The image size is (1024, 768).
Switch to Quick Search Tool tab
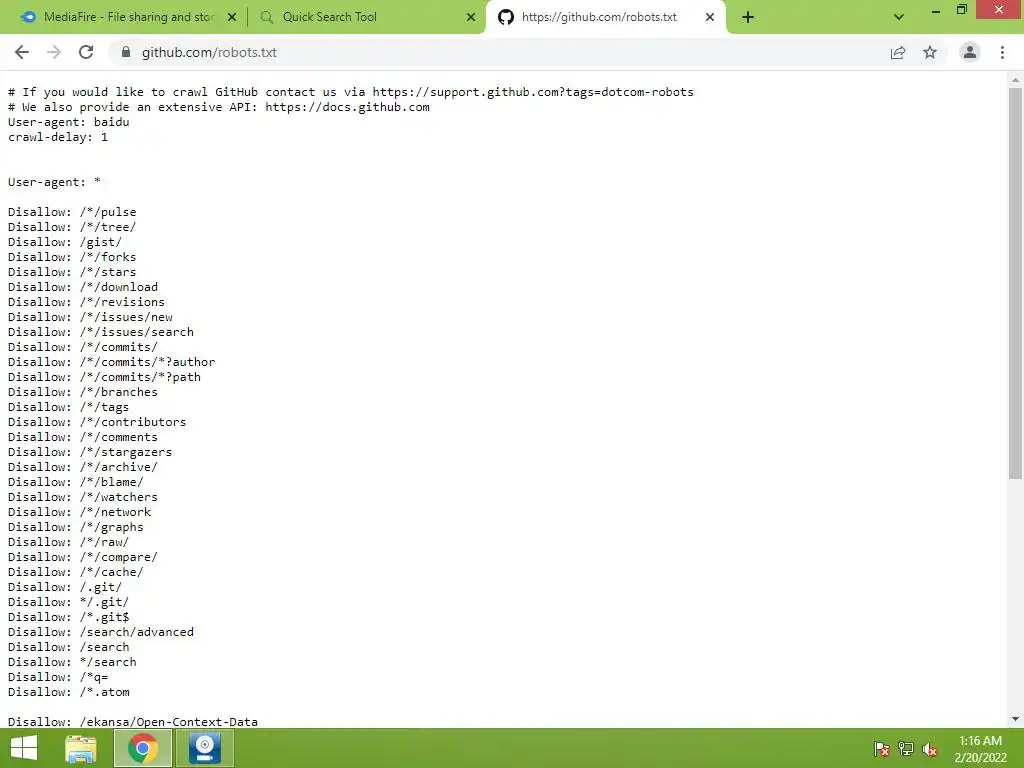tap(366, 17)
